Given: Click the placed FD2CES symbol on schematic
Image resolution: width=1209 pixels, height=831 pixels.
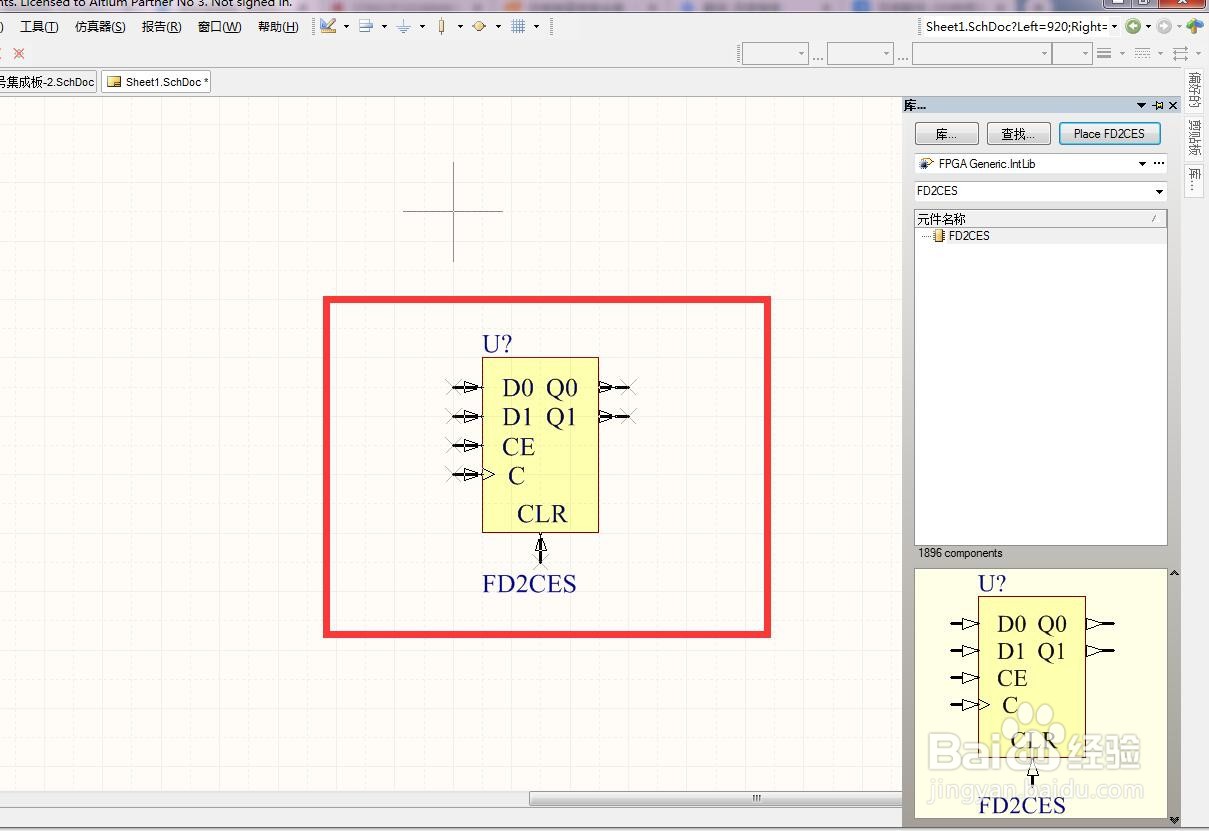Looking at the screenshot, I should (x=540, y=445).
